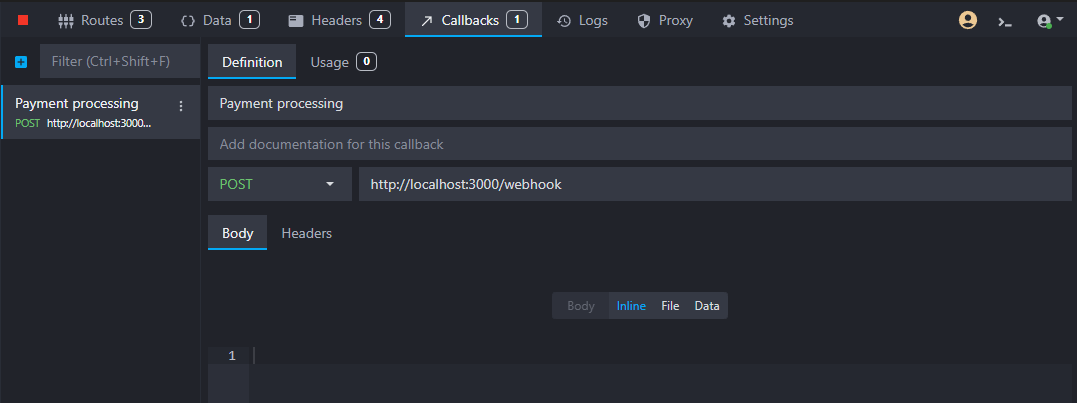Stop the running server with the red square

click(x=23, y=20)
